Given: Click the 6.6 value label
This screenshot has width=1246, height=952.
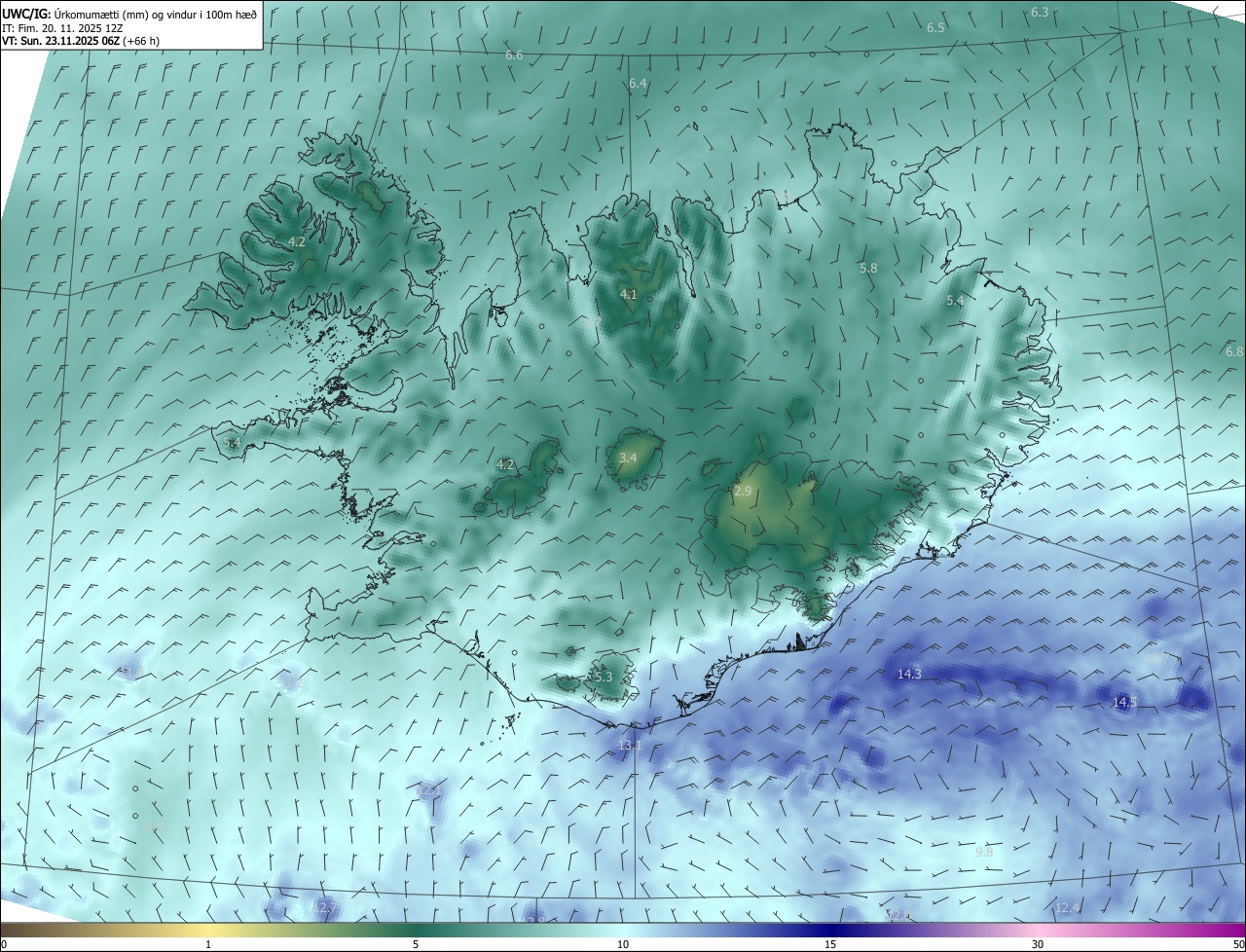Looking at the screenshot, I should click(514, 55).
